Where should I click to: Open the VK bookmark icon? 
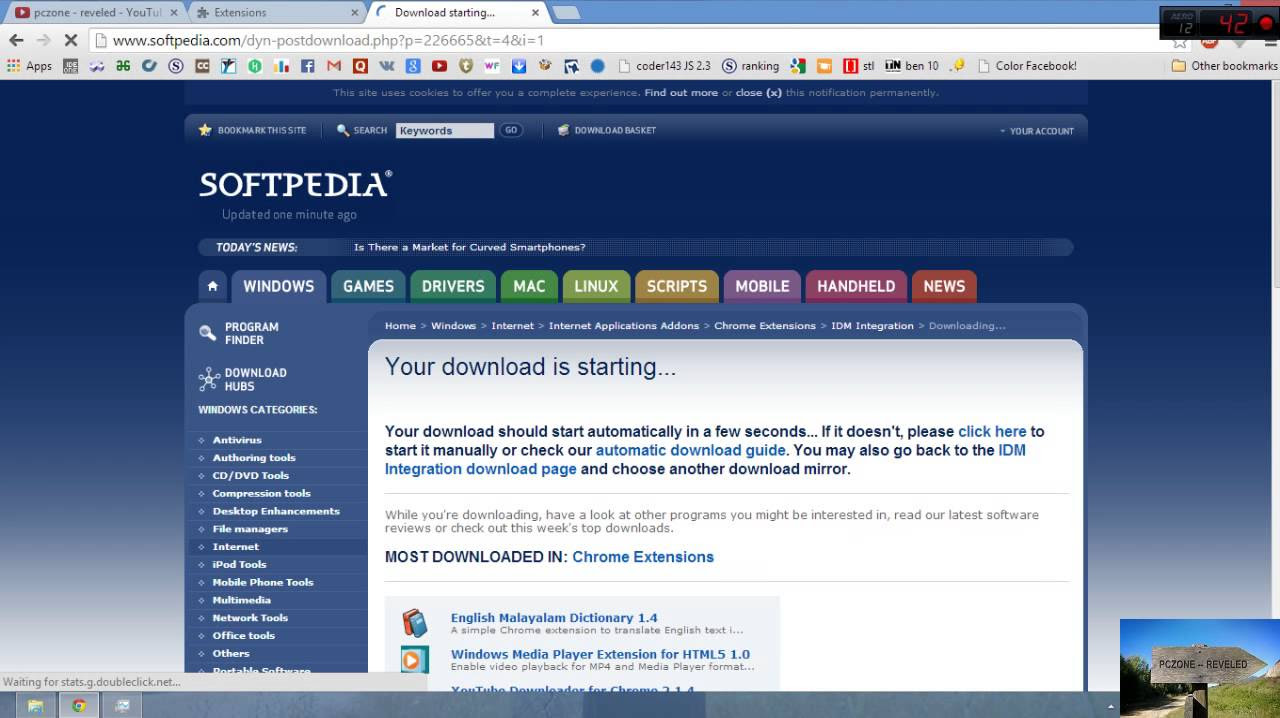pos(386,66)
